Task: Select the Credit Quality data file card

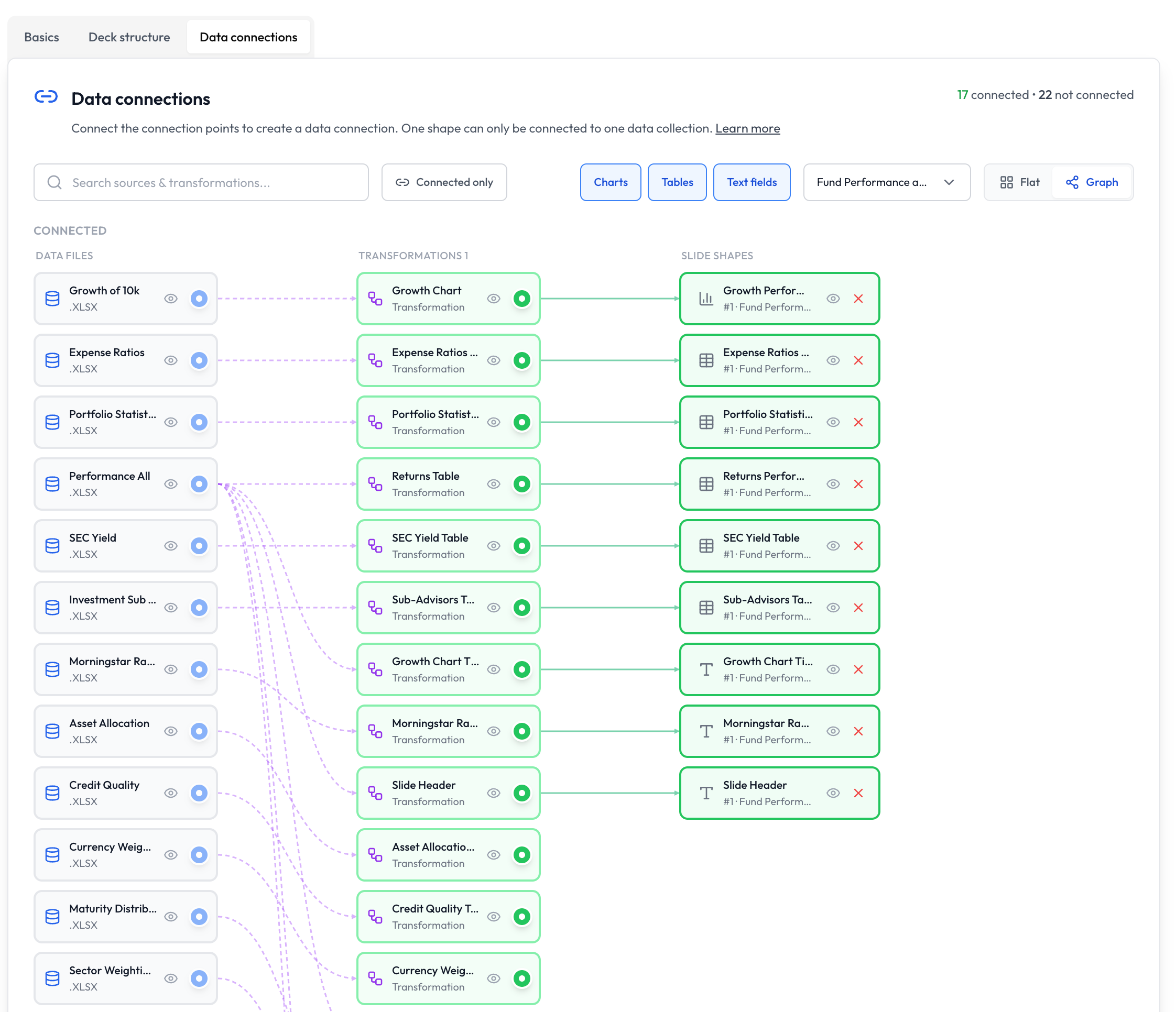Action: tap(125, 793)
